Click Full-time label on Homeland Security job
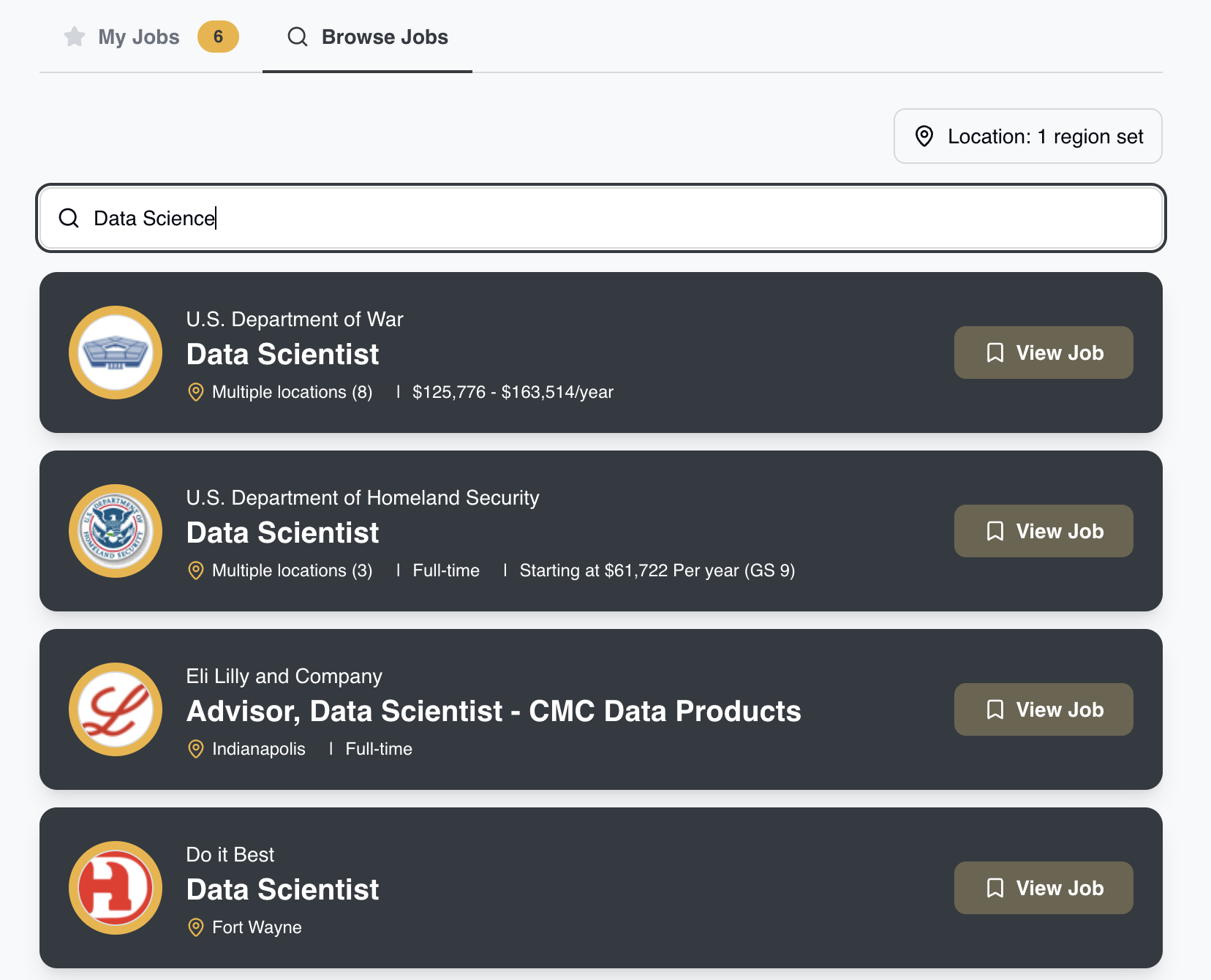The height and width of the screenshot is (980, 1211). 446,570
